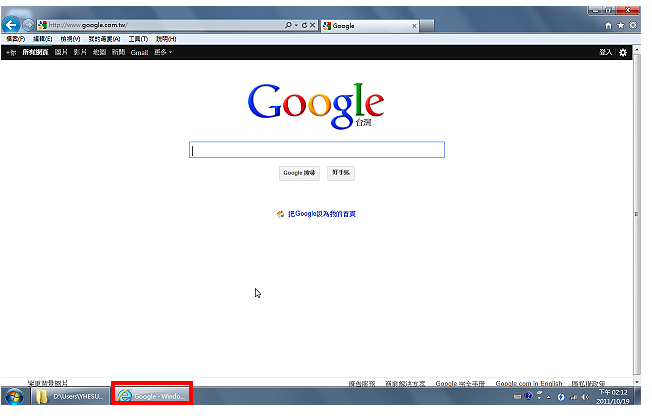
Task: Select 所有網頁 in the Google bar
Action: (35, 52)
